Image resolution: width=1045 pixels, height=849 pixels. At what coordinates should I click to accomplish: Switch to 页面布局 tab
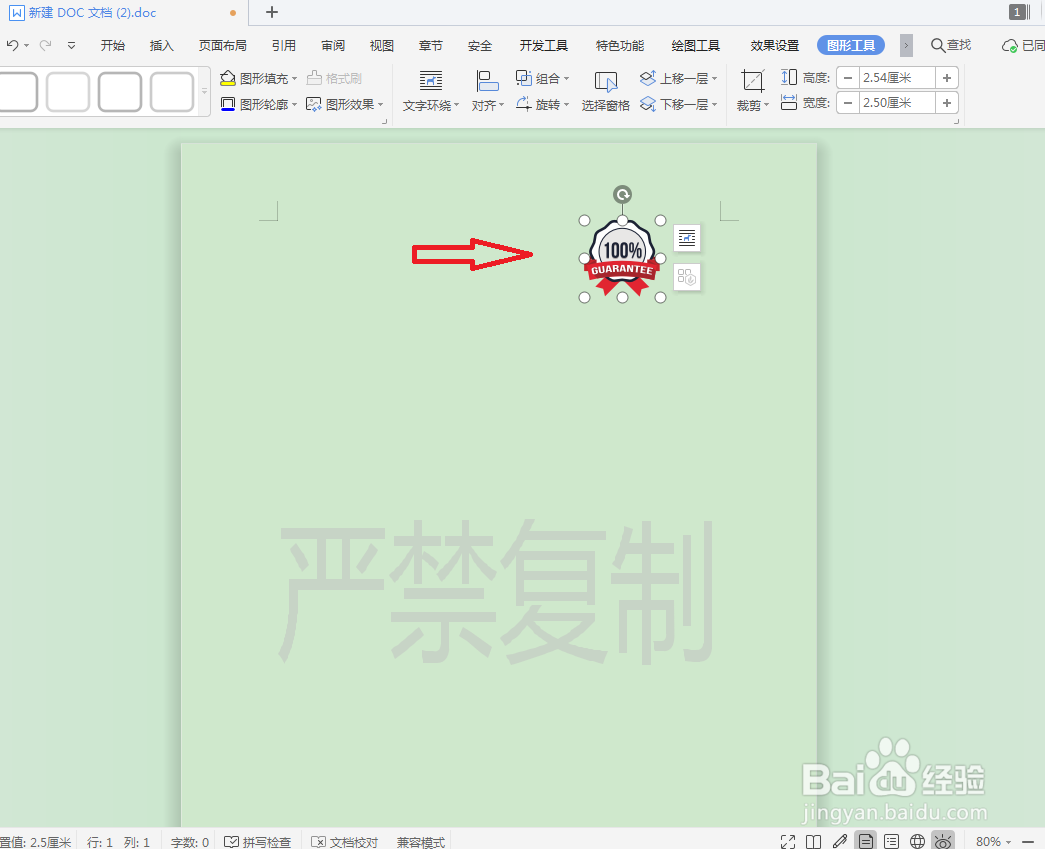223,45
